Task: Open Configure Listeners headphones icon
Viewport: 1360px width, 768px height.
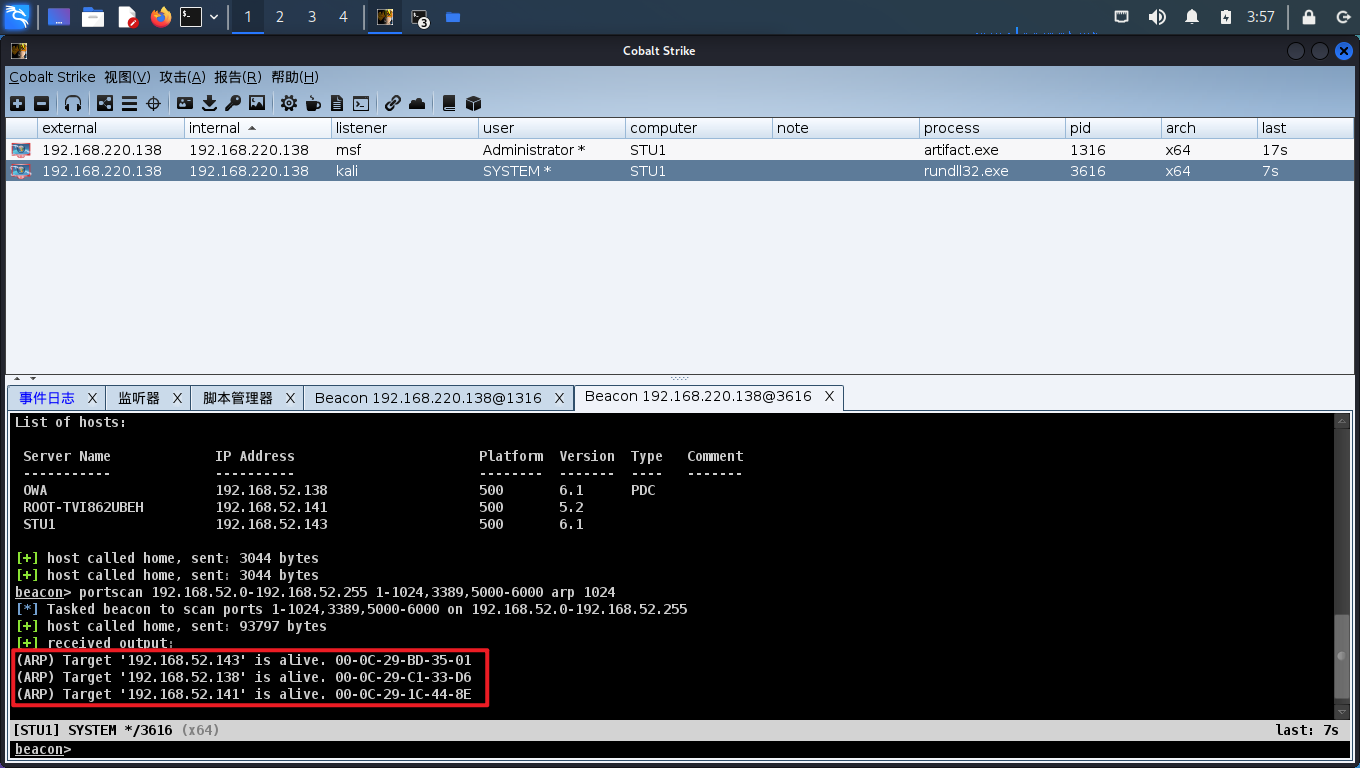Action: (73, 103)
